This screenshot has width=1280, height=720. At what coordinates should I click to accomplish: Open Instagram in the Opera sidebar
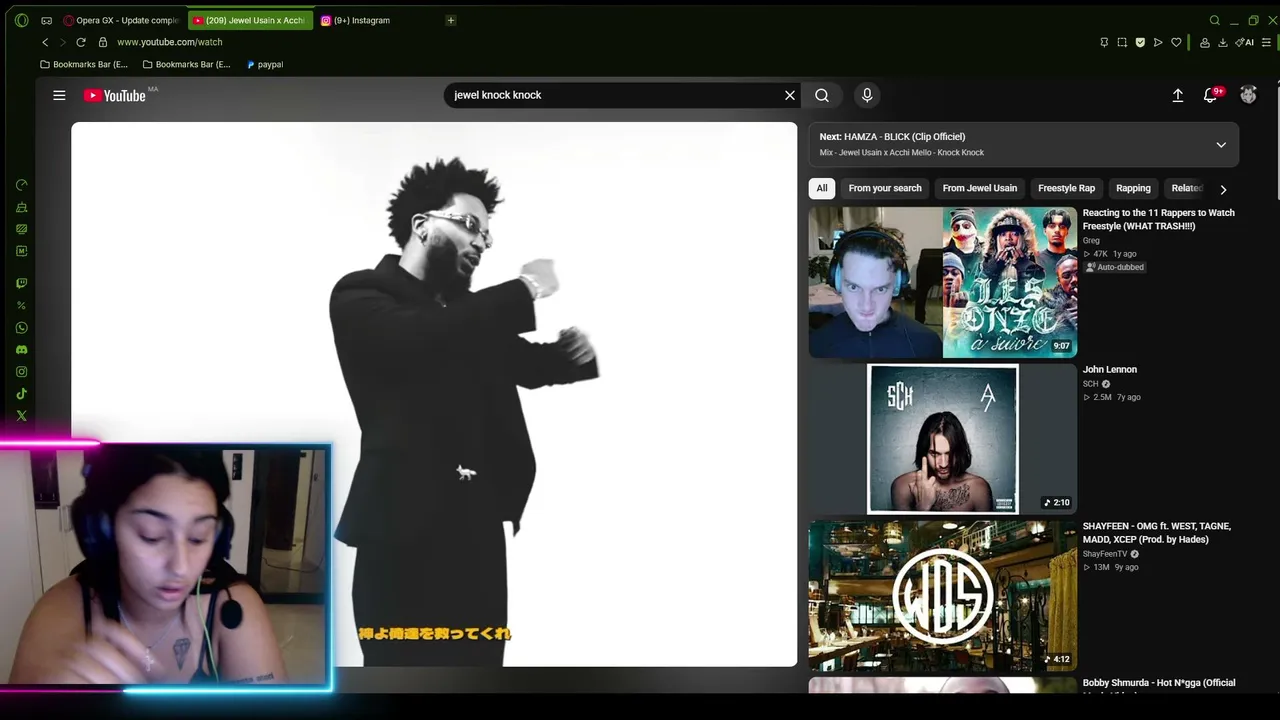tap(22, 372)
